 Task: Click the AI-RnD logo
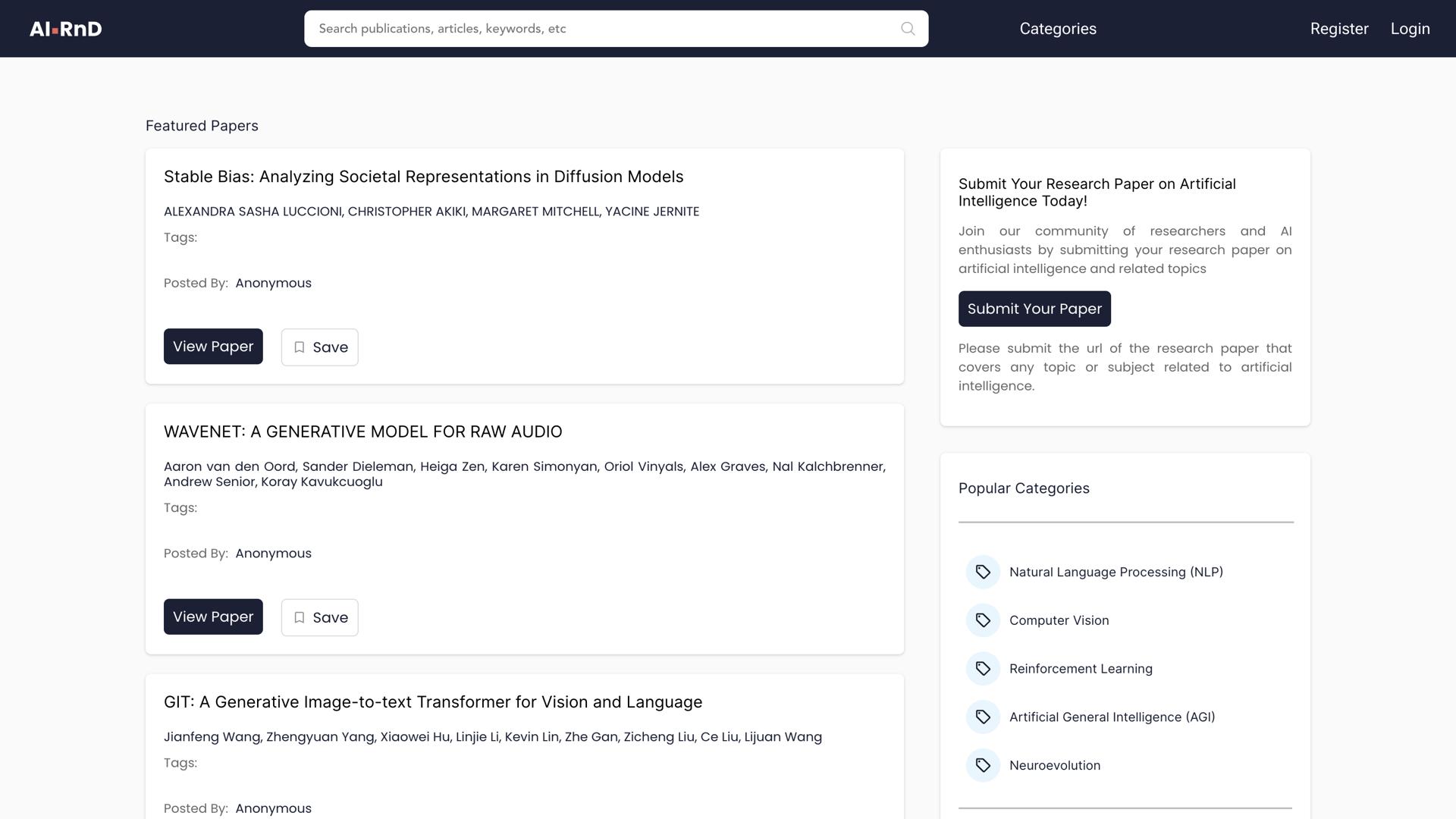[66, 29]
